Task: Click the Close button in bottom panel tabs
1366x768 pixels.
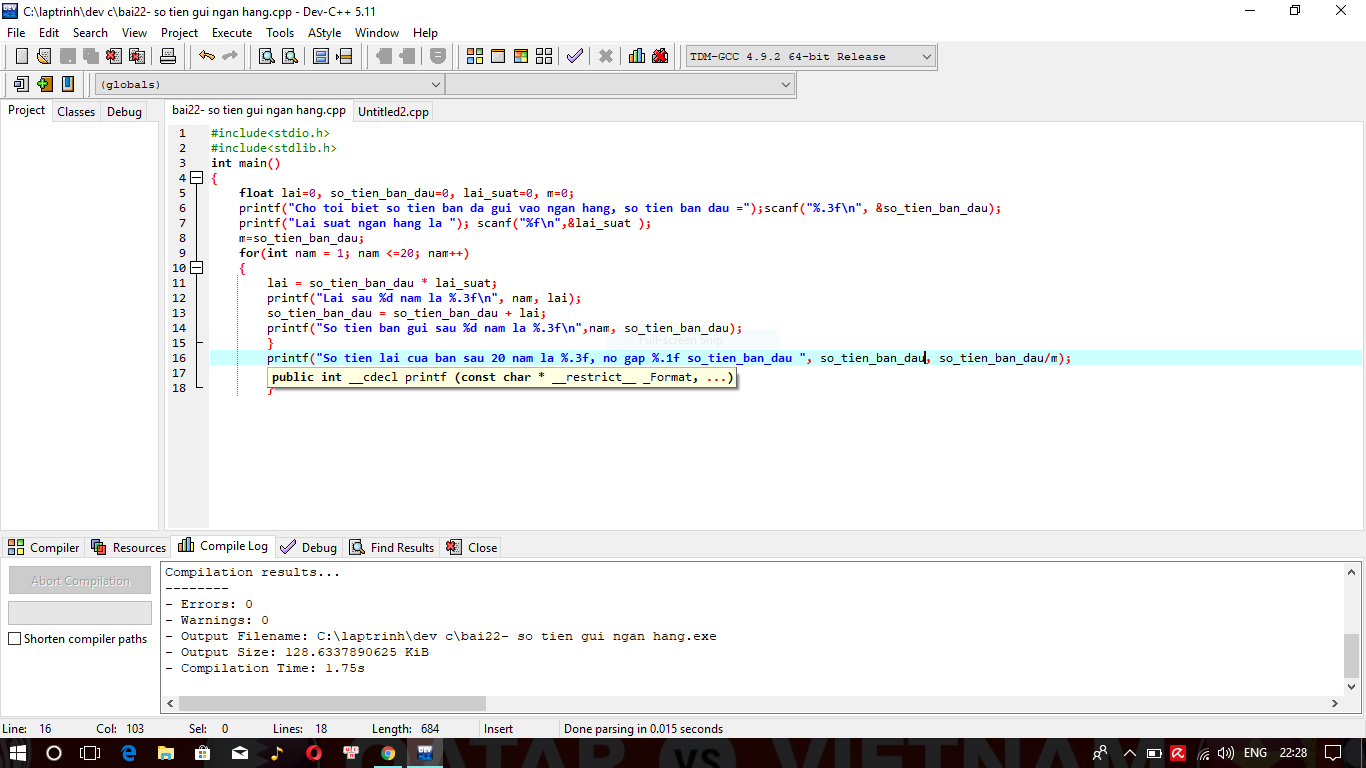Action: [x=472, y=547]
